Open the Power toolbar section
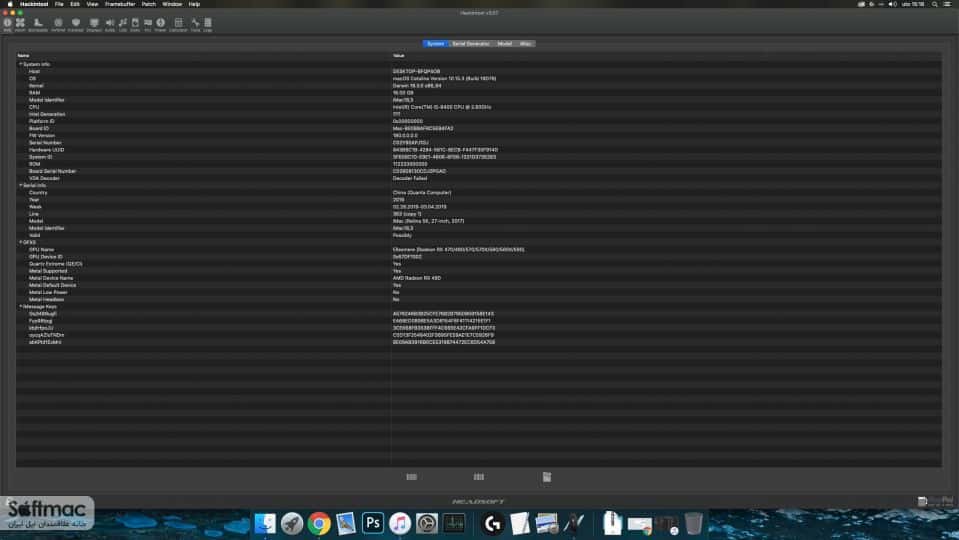 tap(160, 24)
